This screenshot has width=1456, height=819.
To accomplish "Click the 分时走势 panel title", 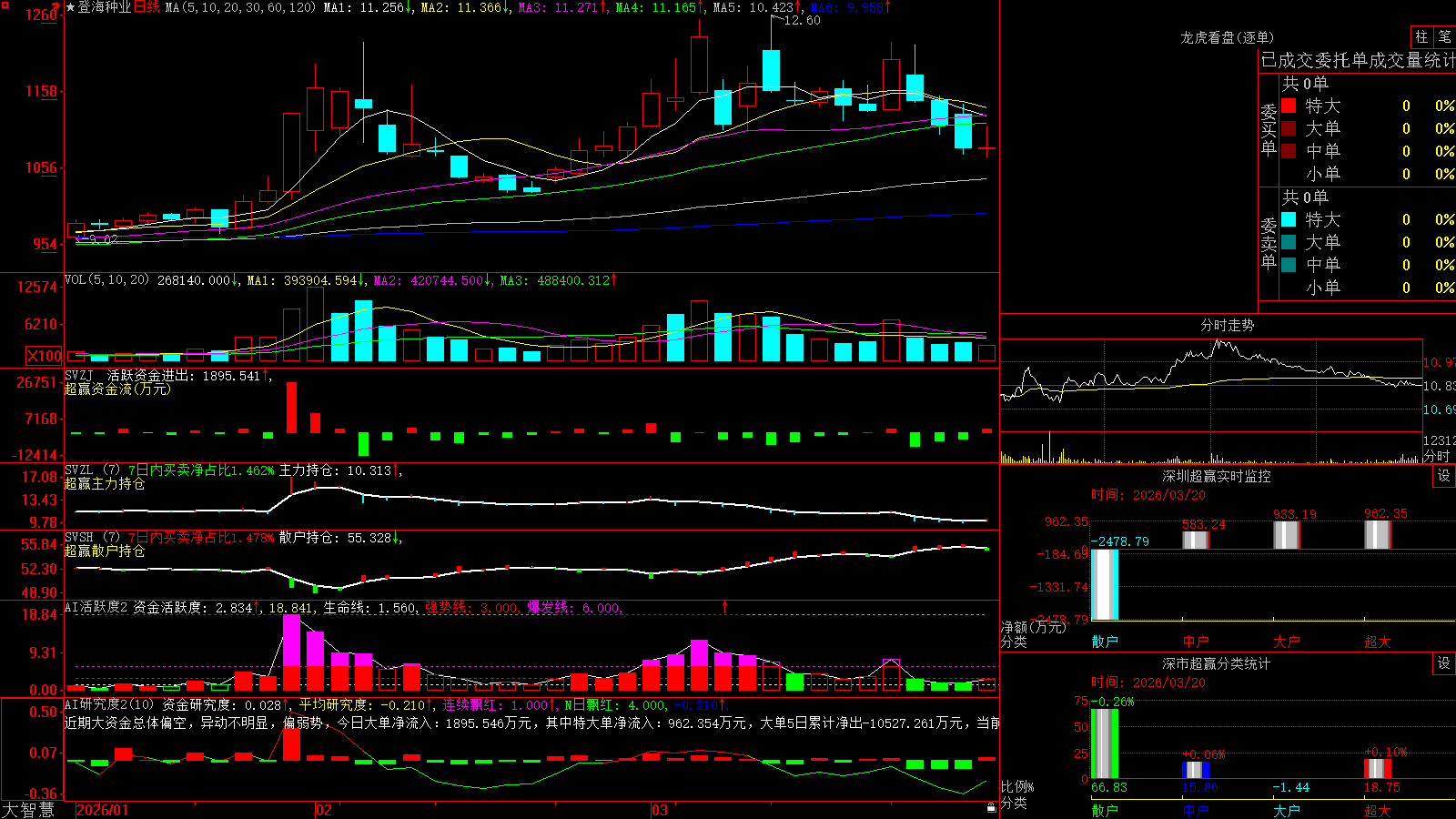I will 1227,325.
